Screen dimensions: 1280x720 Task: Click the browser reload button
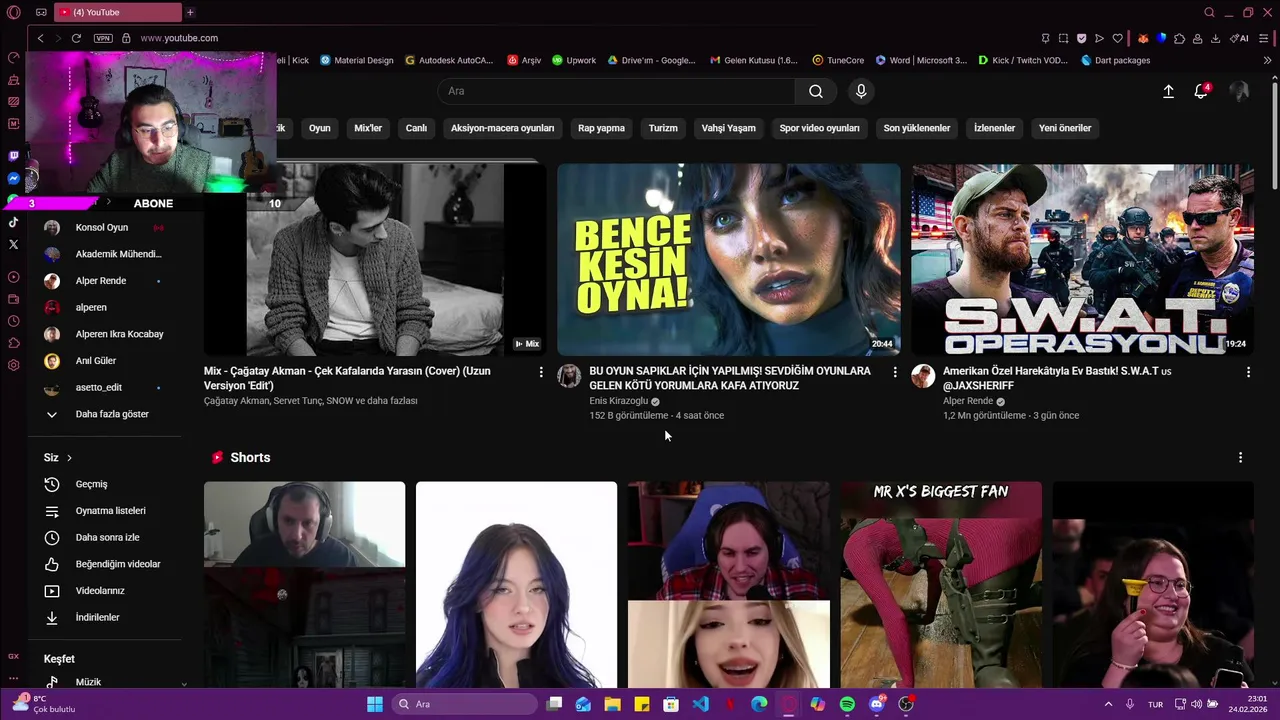(x=76, y=38)
